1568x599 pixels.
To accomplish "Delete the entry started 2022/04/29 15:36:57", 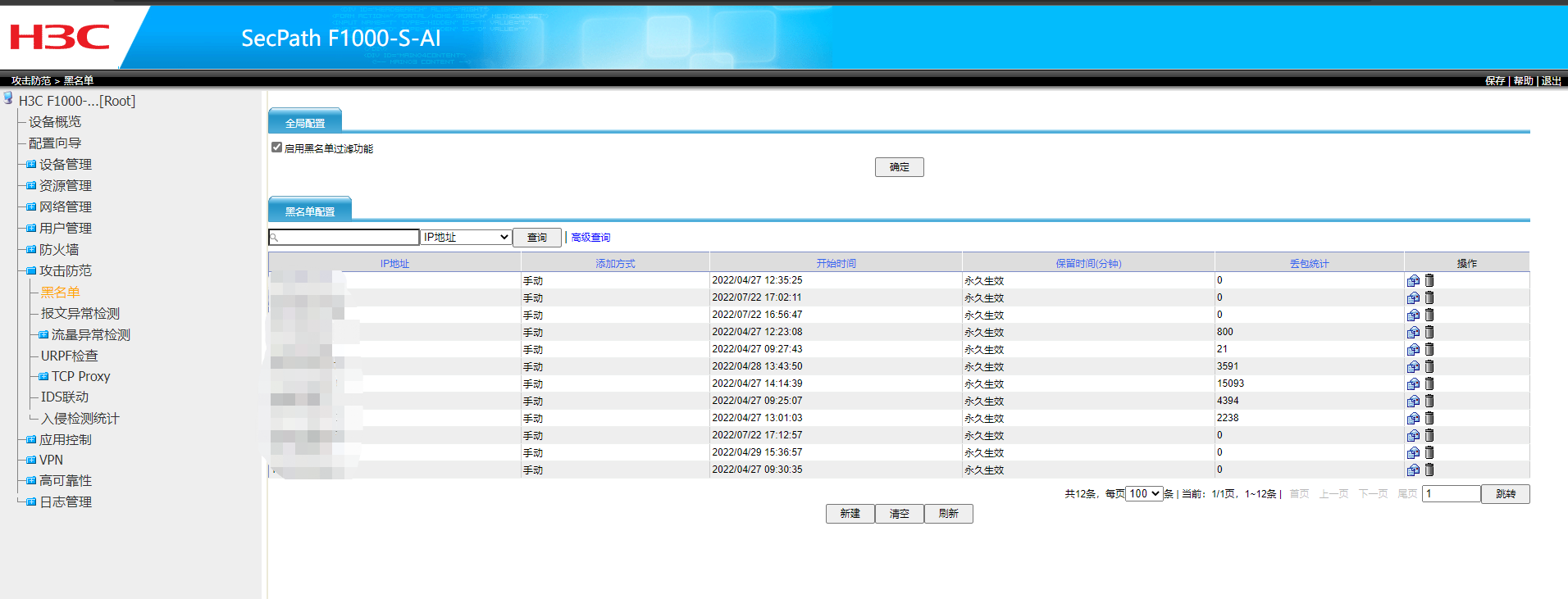I will coord(1429,452).
